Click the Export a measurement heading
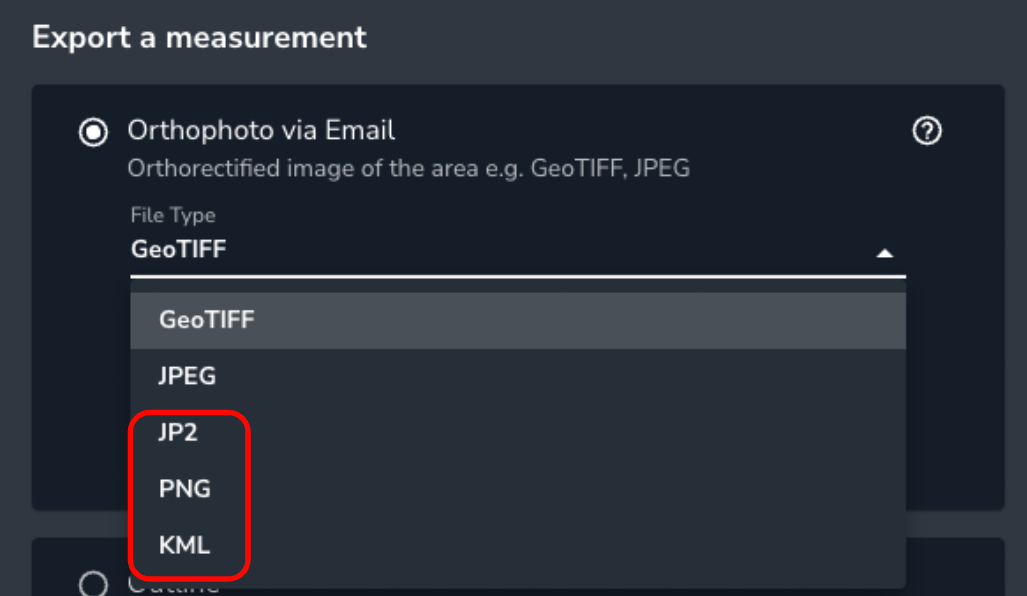The height and width of the screenshot is (596, 1027). click(x=200, y=37)
